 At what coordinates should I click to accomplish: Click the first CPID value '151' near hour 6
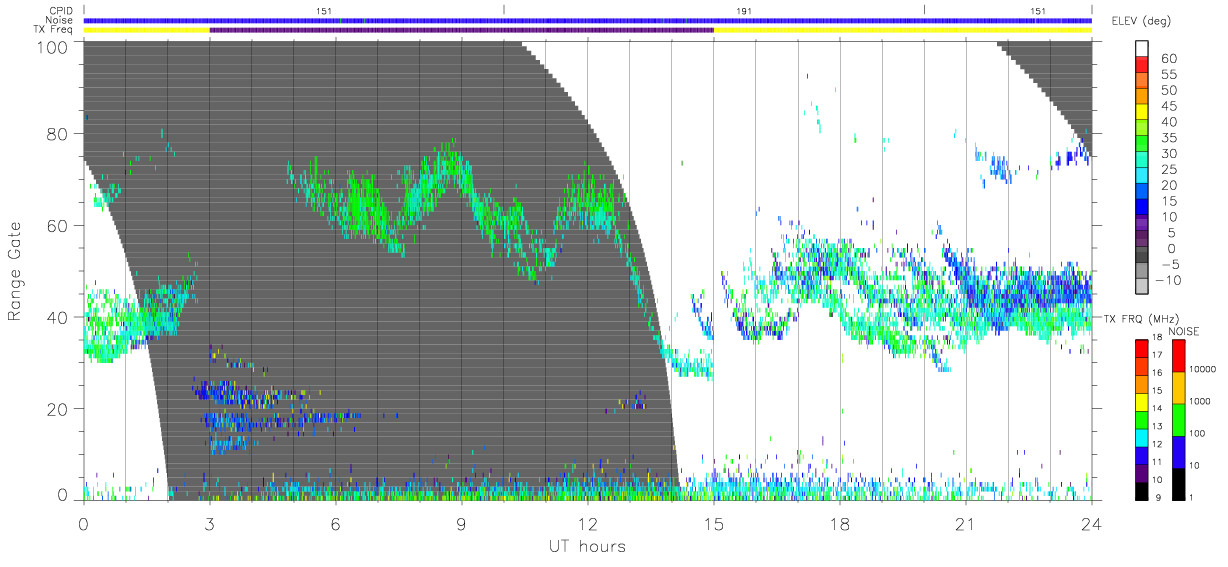tap(323, 11)
